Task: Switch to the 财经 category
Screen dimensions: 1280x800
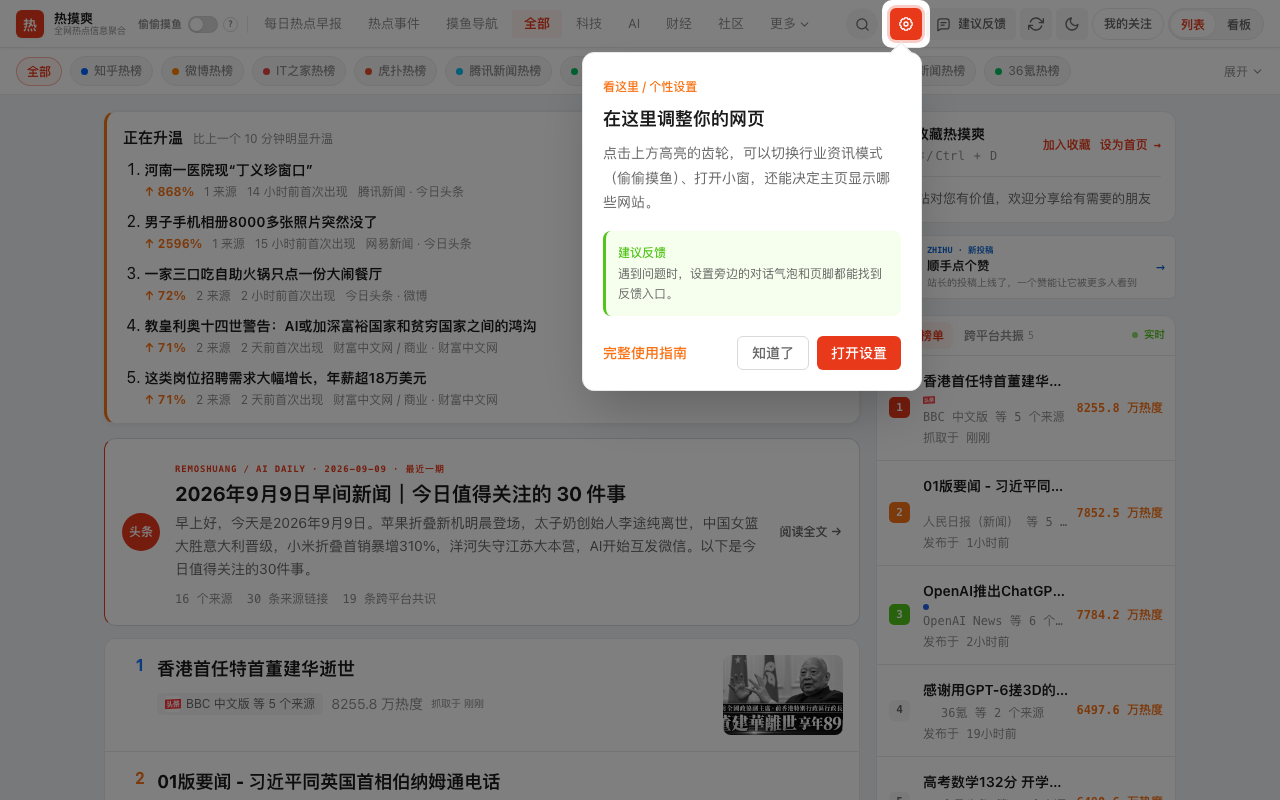Action: pos(679,23)
